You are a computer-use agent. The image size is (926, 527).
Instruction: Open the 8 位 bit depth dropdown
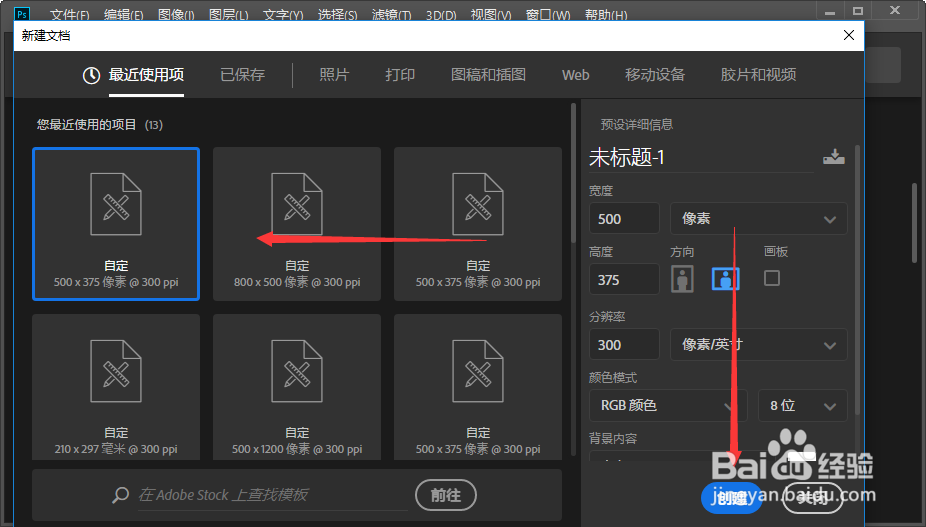(x=803, y=405)
